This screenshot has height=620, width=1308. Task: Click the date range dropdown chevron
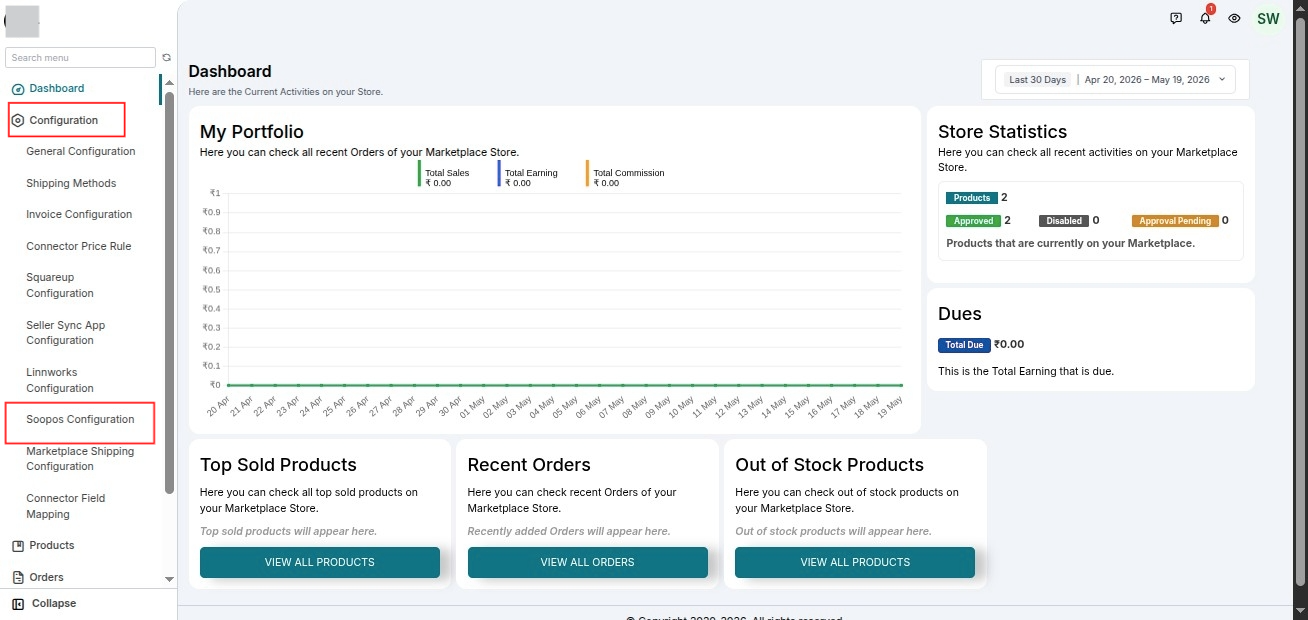tap(1222, 80)
